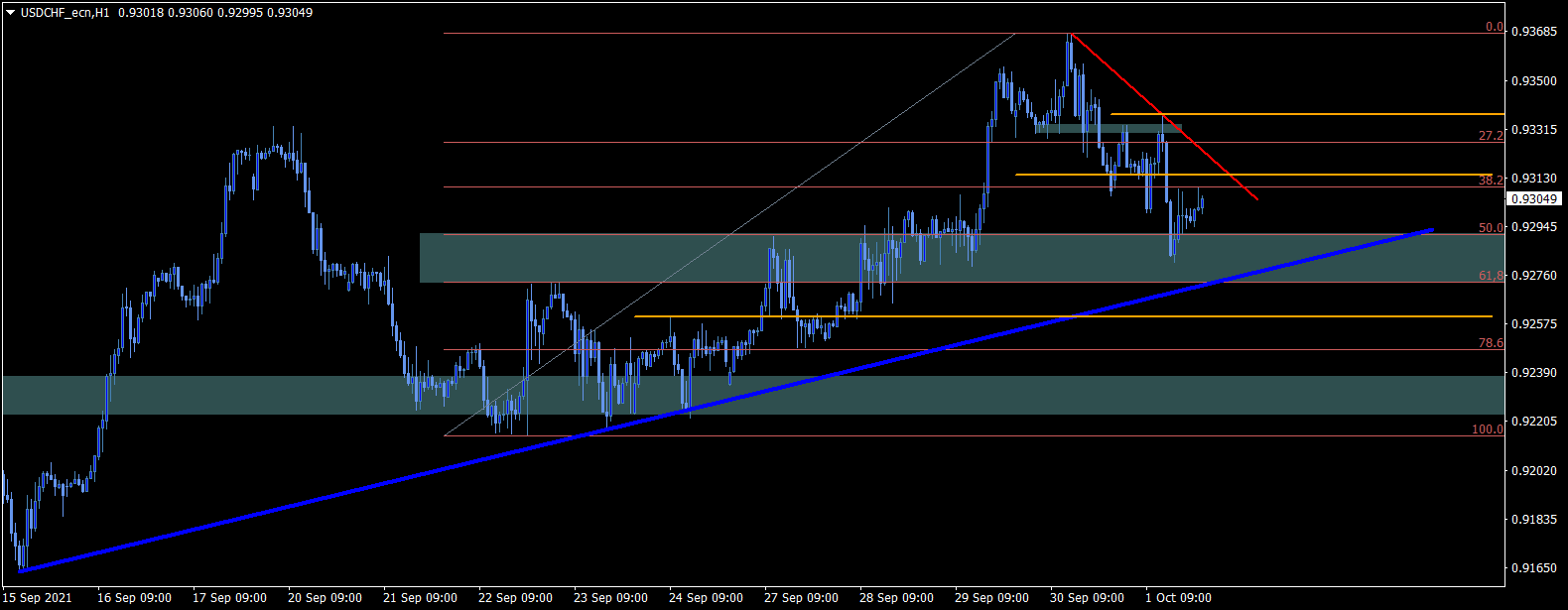Click the 23 Sep 09:00 time label
Image resolution: width=1568 pixels, height=610 pixels.
pyautogui.click(x=610, y=598)
